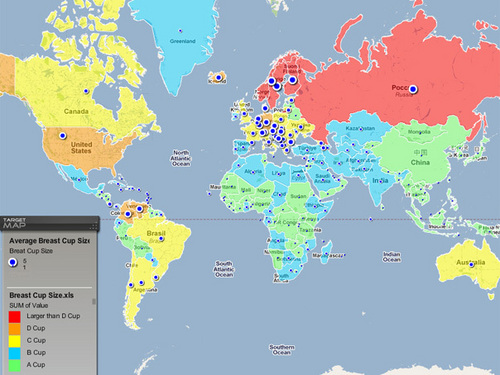The width and height of the screenshot is (500, 375).
Task: Select the marker on Brasil
Action: [161, 238]
